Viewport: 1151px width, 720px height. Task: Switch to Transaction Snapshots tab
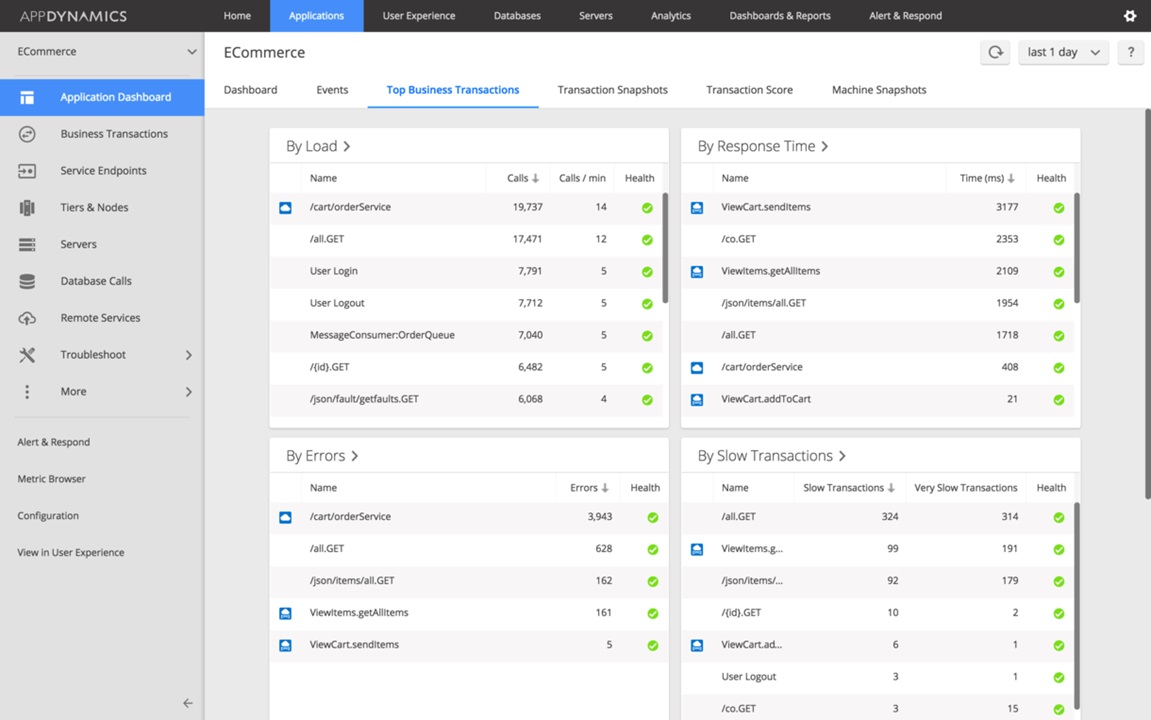(x=612, y=90)
